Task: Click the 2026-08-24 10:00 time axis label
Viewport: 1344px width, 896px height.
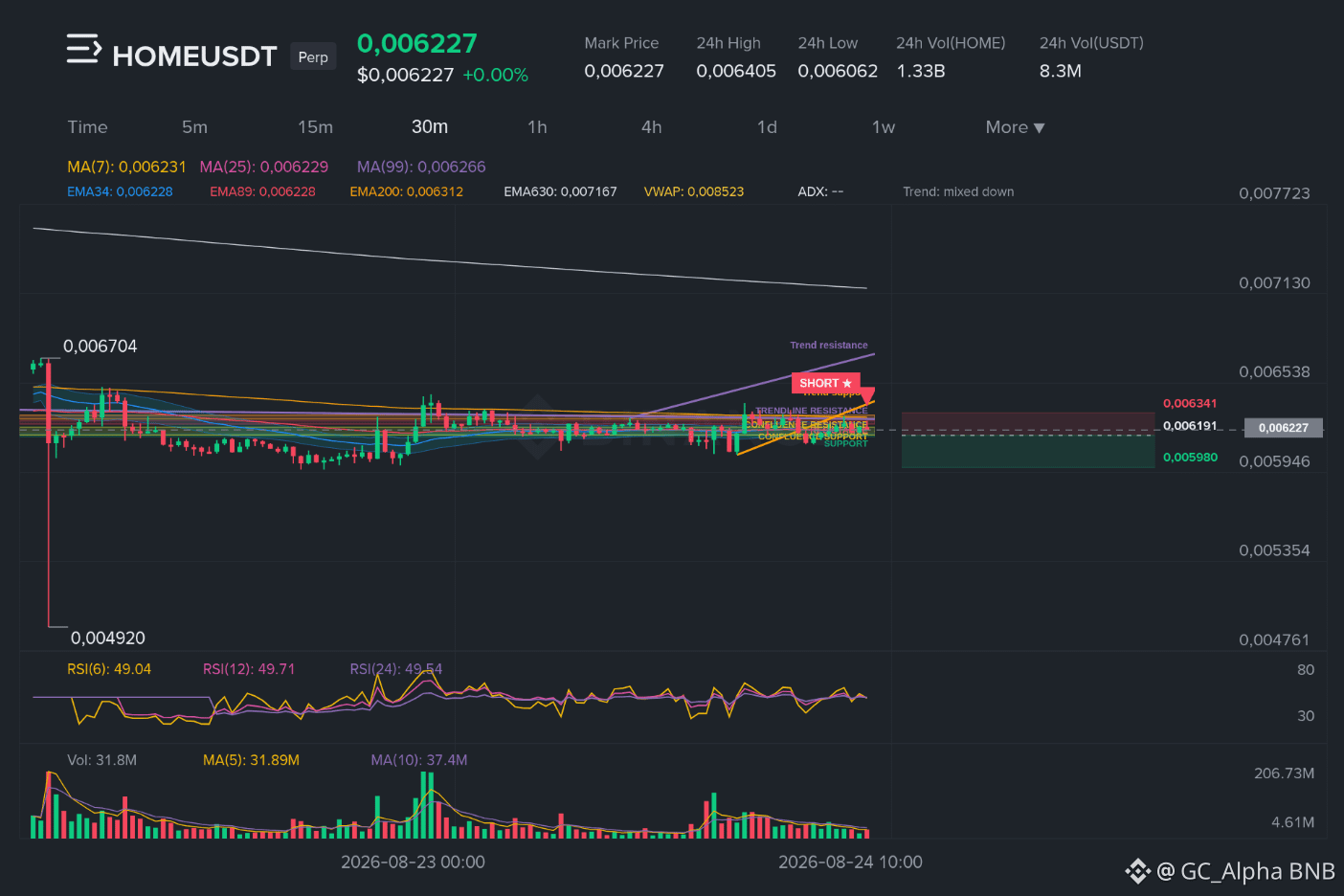Action: (850, 862)
